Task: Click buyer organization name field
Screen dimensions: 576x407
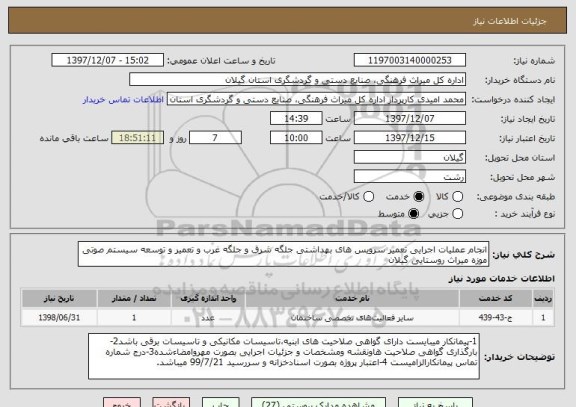Action: pos(298,80)
